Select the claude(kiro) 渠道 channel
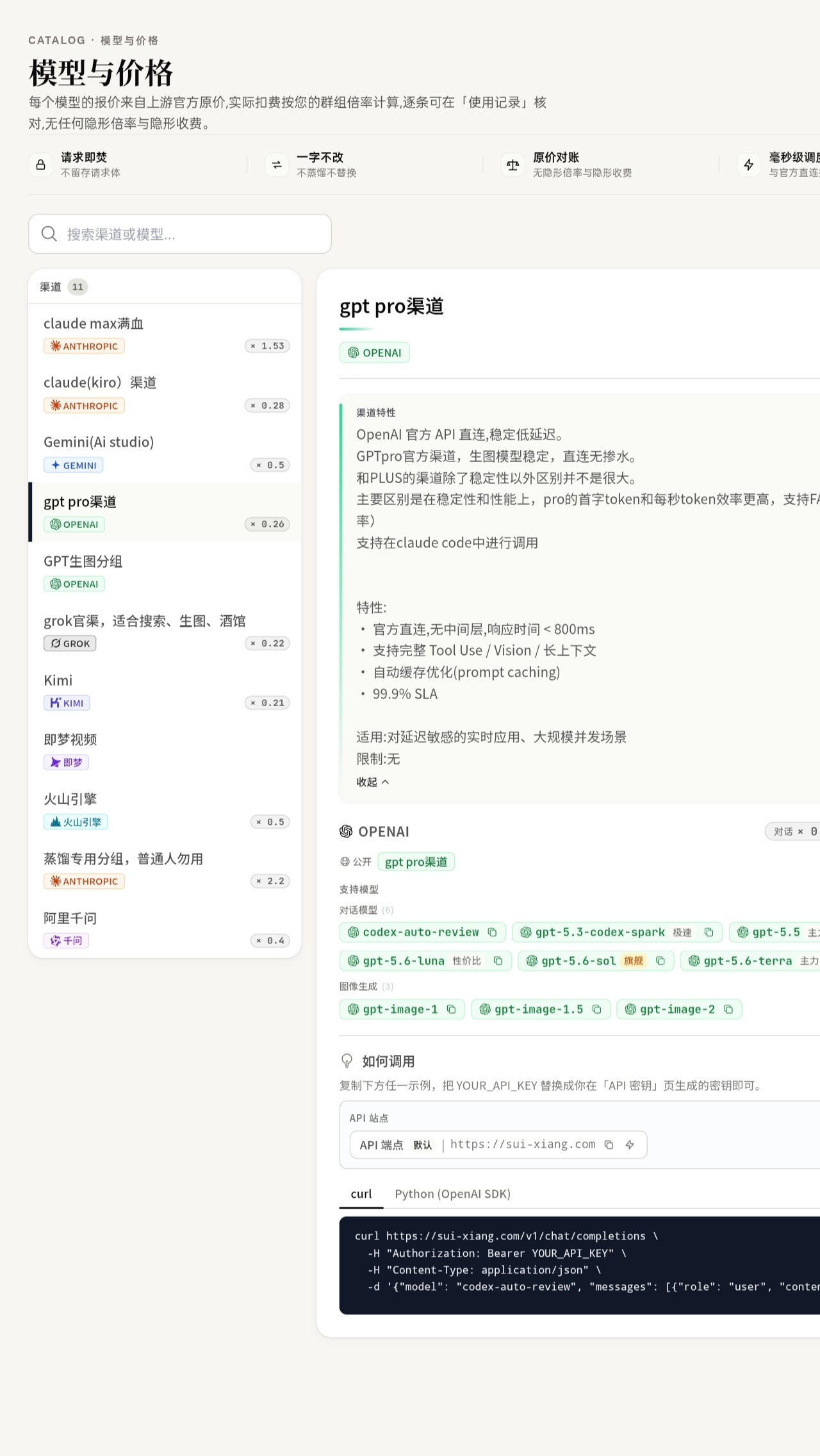Viewport: 820px width, 1456px height. [x=165, y=393]
